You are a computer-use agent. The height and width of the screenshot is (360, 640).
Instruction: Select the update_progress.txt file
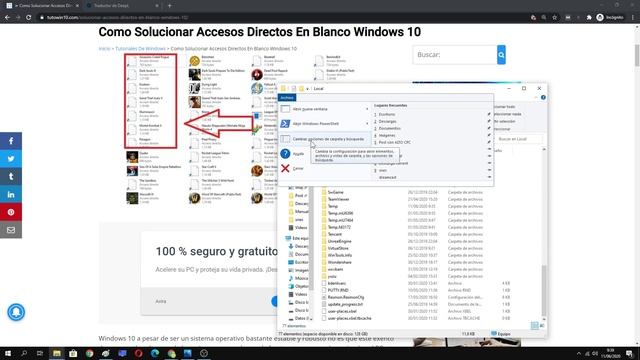pyautogui.click(x=345, y=304)
